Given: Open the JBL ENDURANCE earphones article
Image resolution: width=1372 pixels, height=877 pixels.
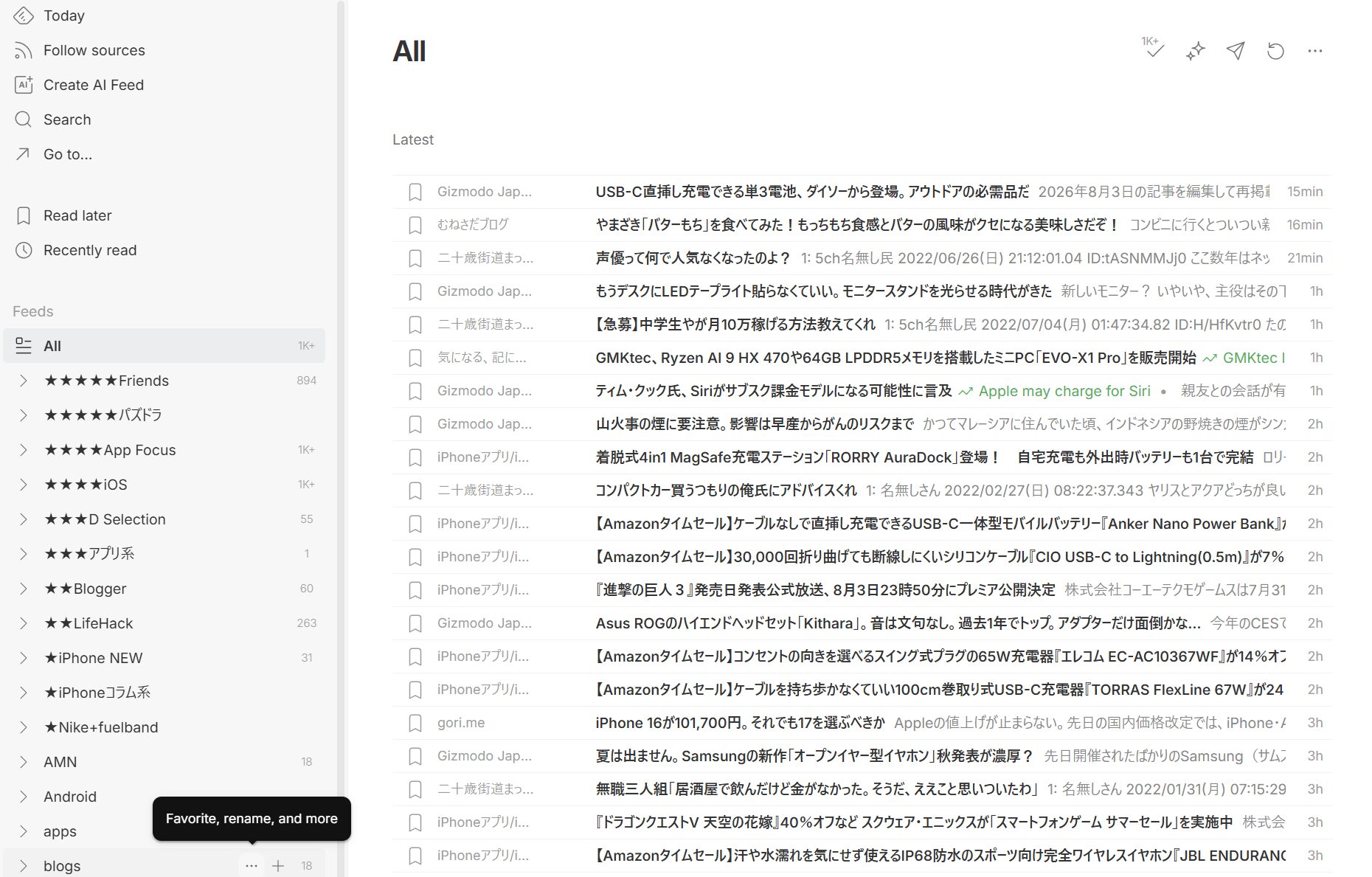Looking at the screenshot, I should tap(940, 856).
